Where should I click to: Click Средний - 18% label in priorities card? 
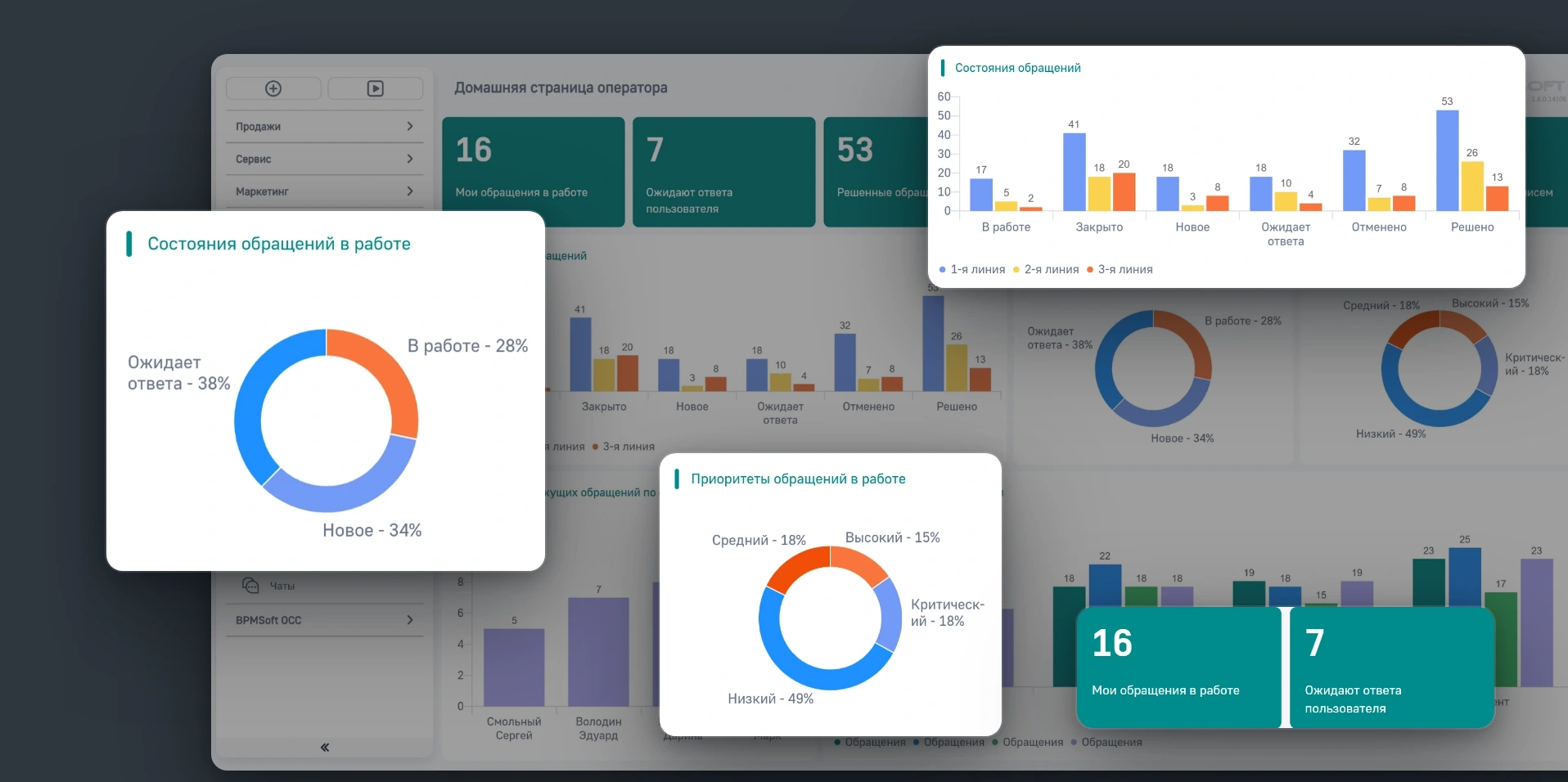pyautogui.click(x=759, y=540)
